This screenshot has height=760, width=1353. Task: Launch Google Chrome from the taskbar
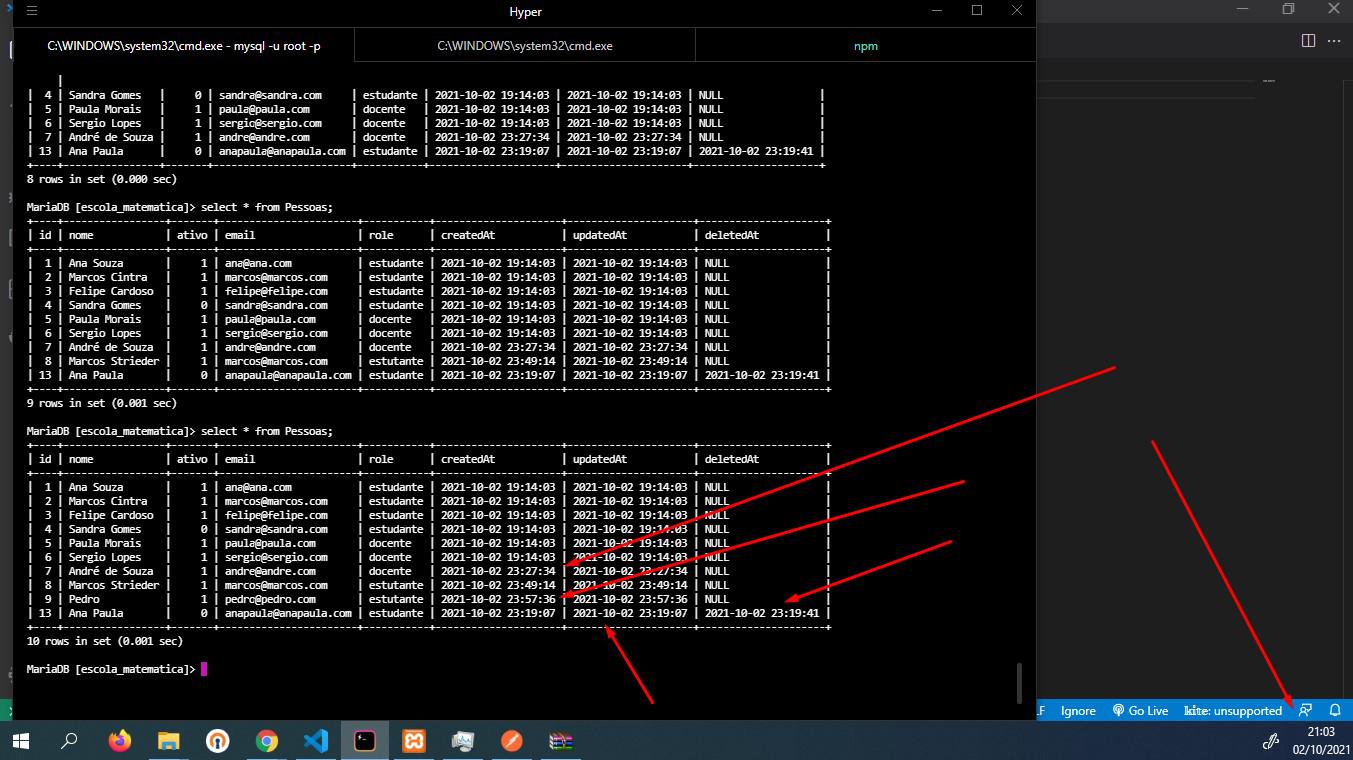pos(266,741)
